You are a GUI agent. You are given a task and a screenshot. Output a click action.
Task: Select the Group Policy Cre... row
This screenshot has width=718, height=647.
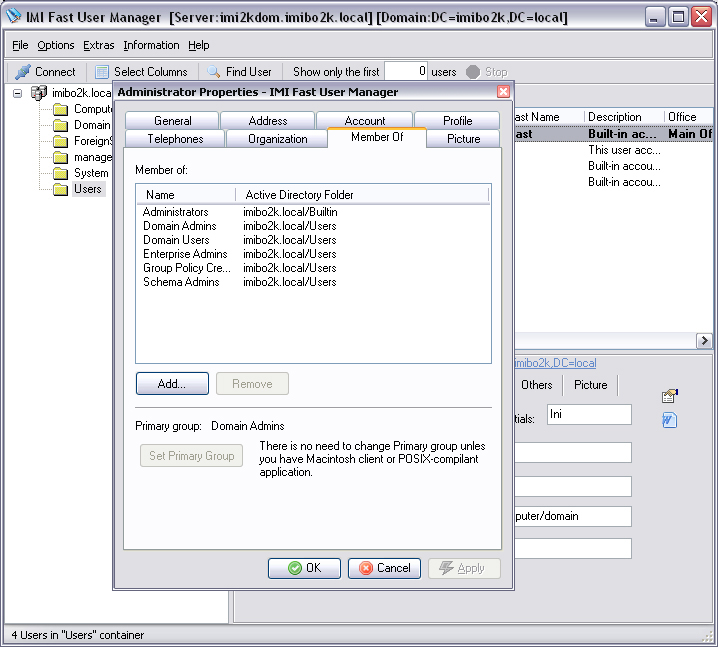click(313, 268)
